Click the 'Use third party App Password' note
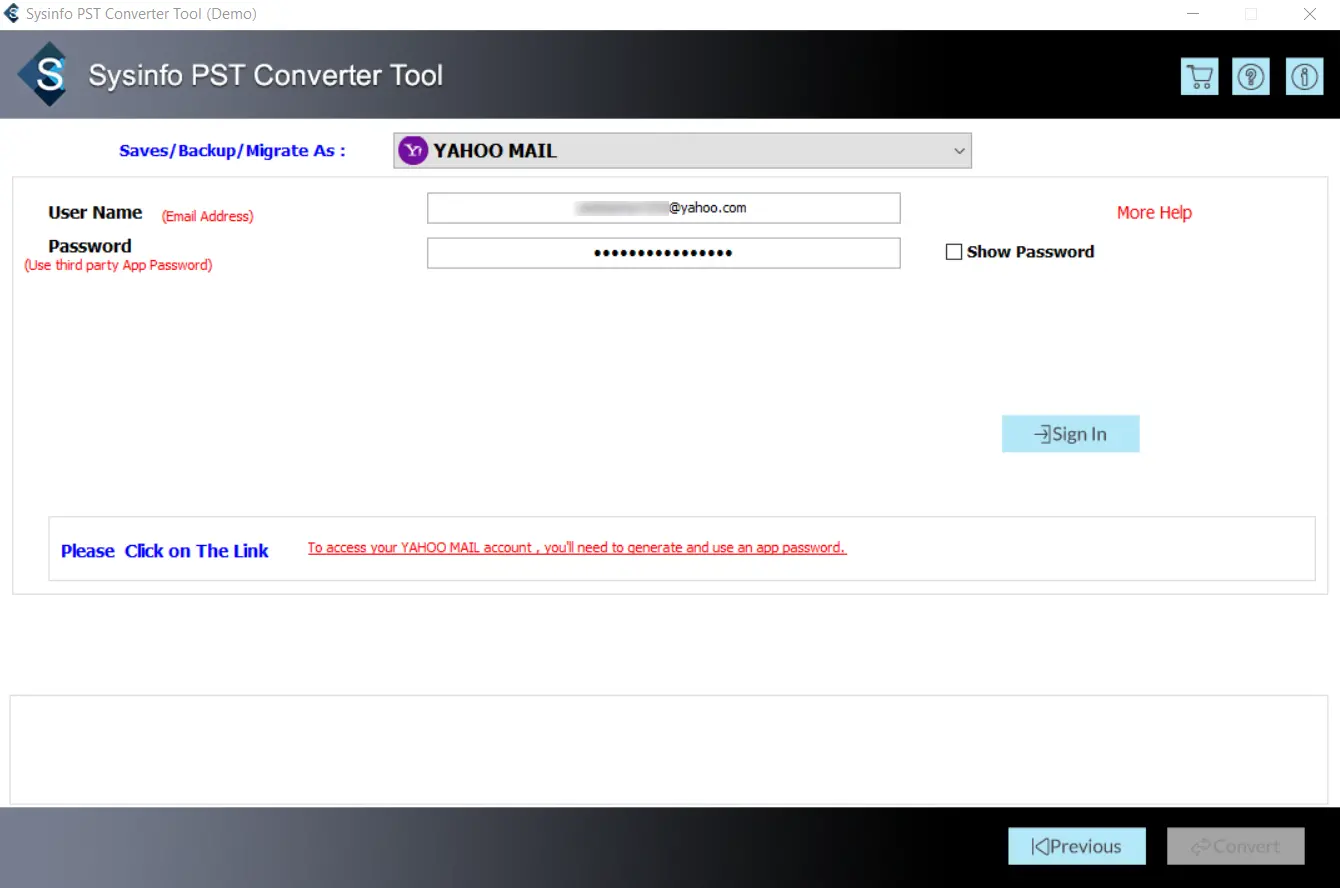 pyautogui.click(x=118, y=265)
